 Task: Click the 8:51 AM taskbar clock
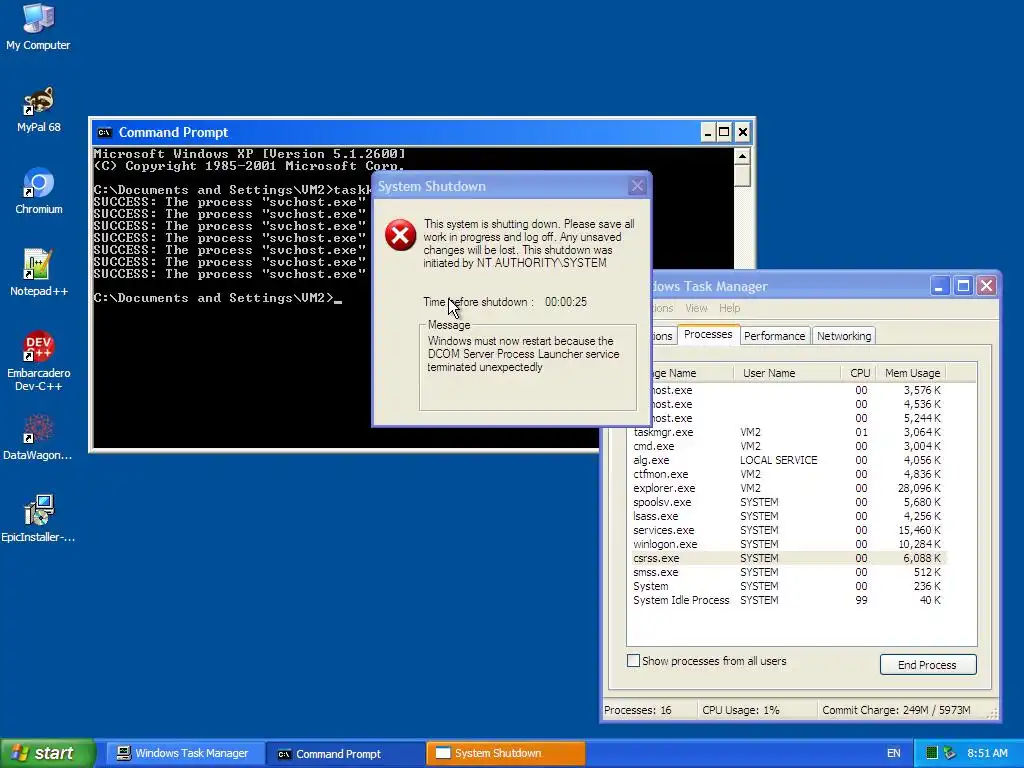(x=987, y=753)
